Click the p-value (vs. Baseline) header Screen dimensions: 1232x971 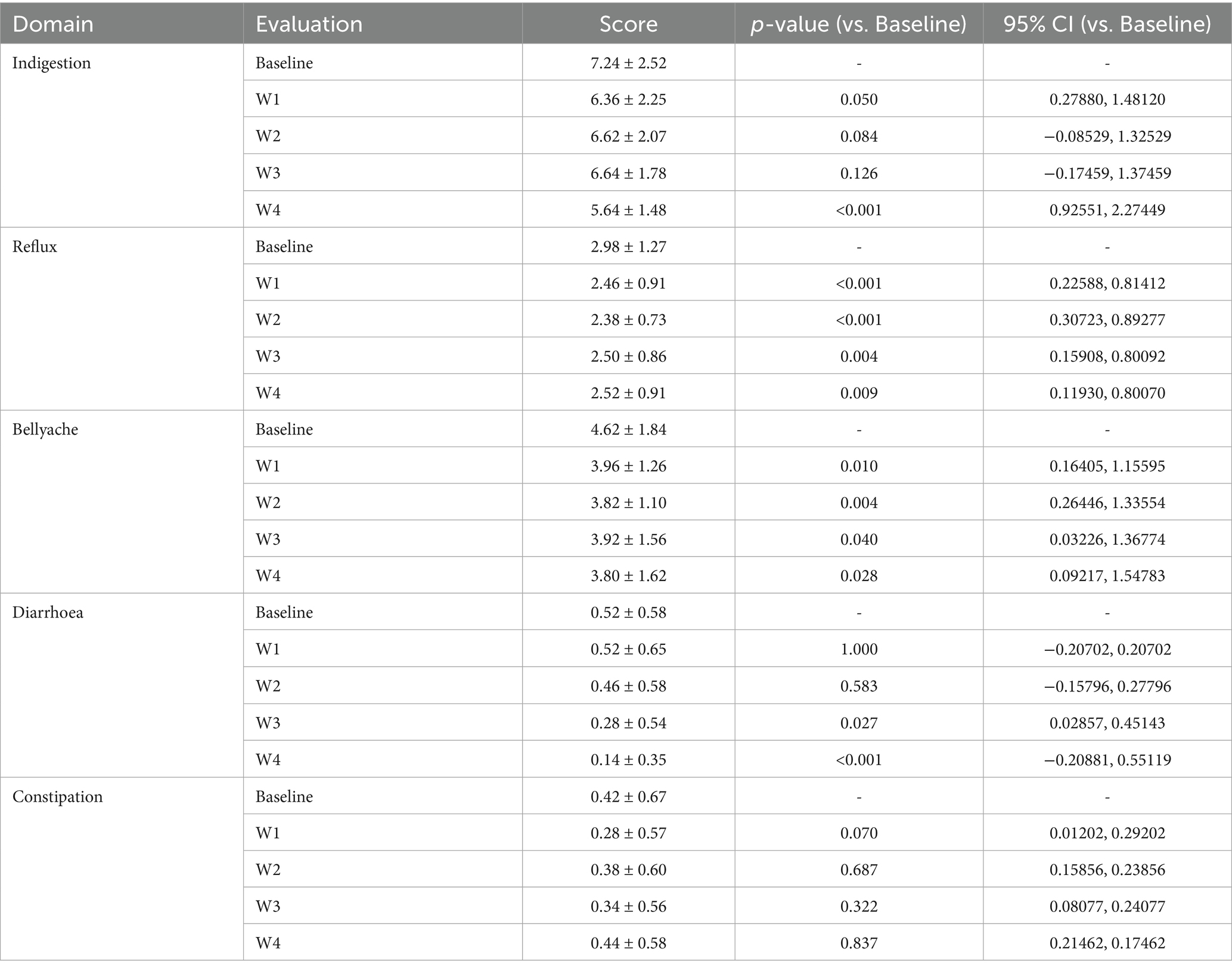[x=858, y=24]
